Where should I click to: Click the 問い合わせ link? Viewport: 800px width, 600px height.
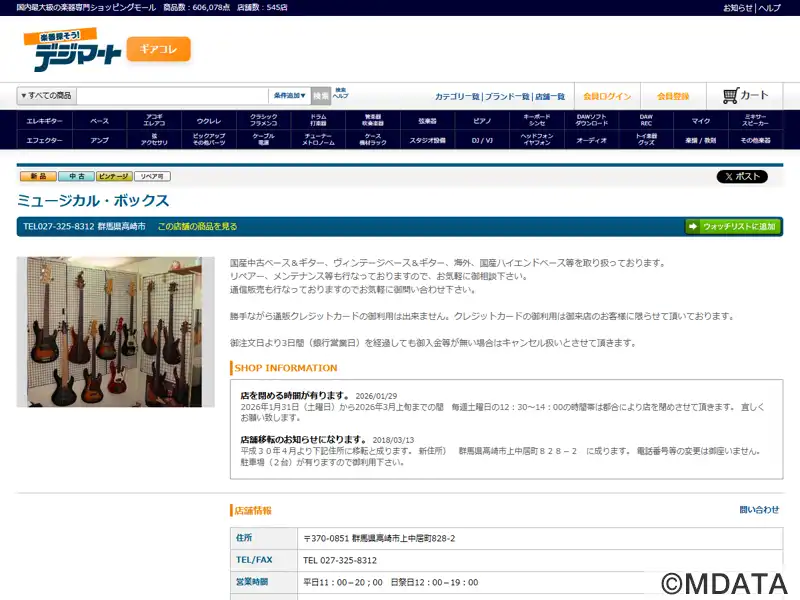point(759,510)
